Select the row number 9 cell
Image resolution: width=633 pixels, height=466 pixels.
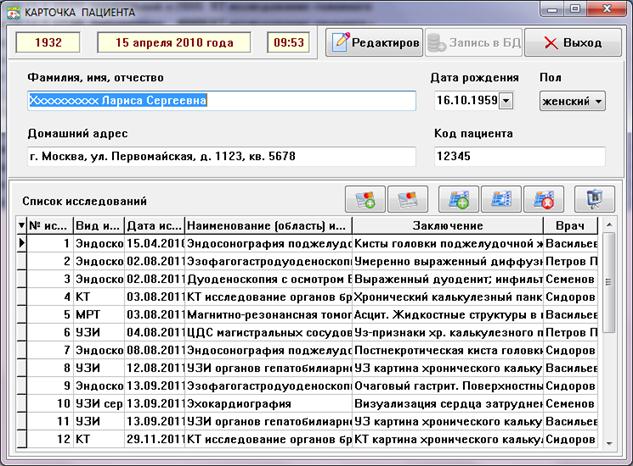[50, 386]
